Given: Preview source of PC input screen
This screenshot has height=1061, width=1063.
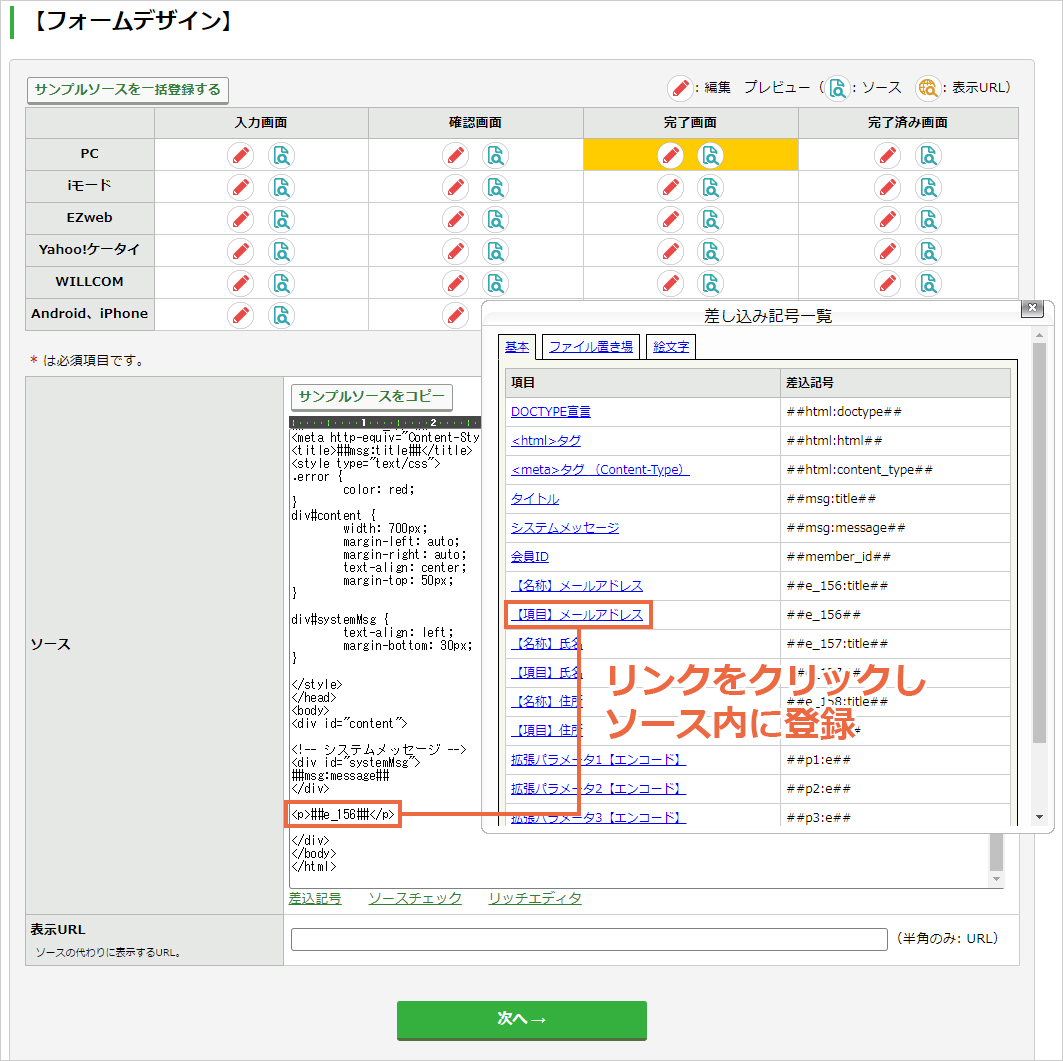Looking at the screenshot, I should click(281, 156).
